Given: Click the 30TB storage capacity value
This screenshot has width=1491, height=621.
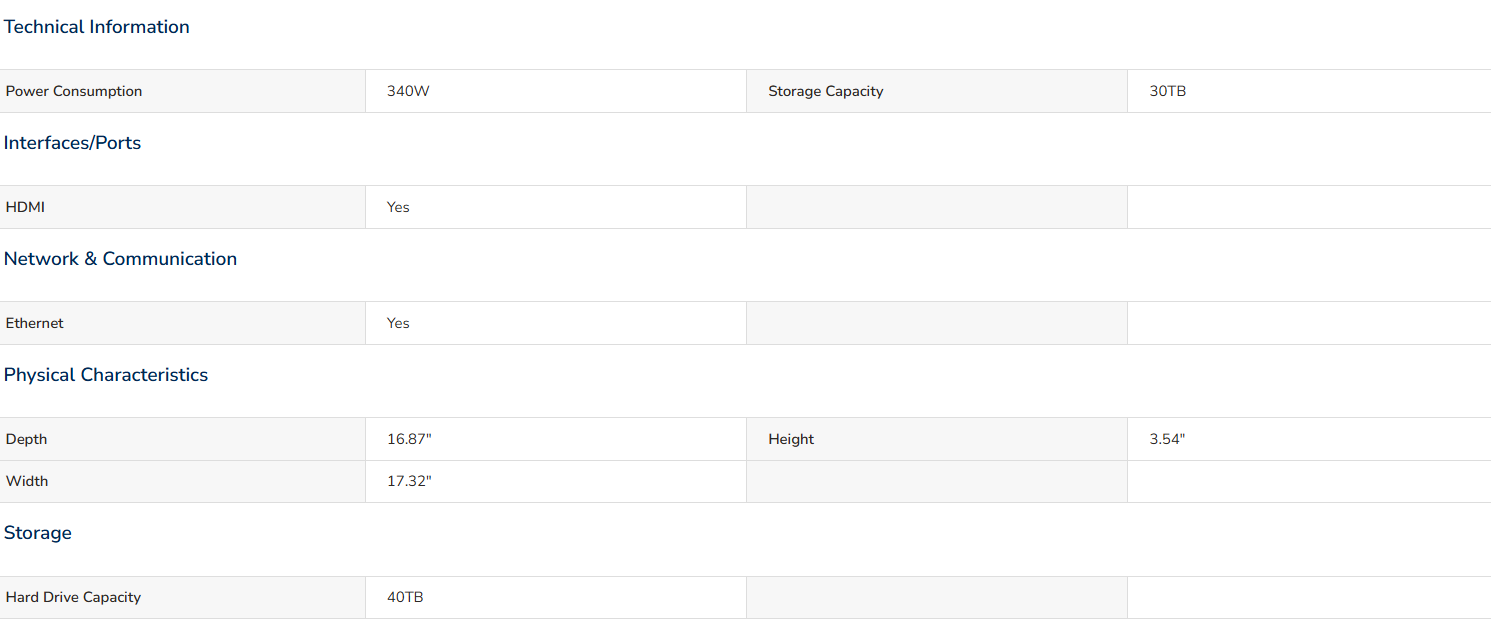Looking at the screenshot, I should [1168, 91].
